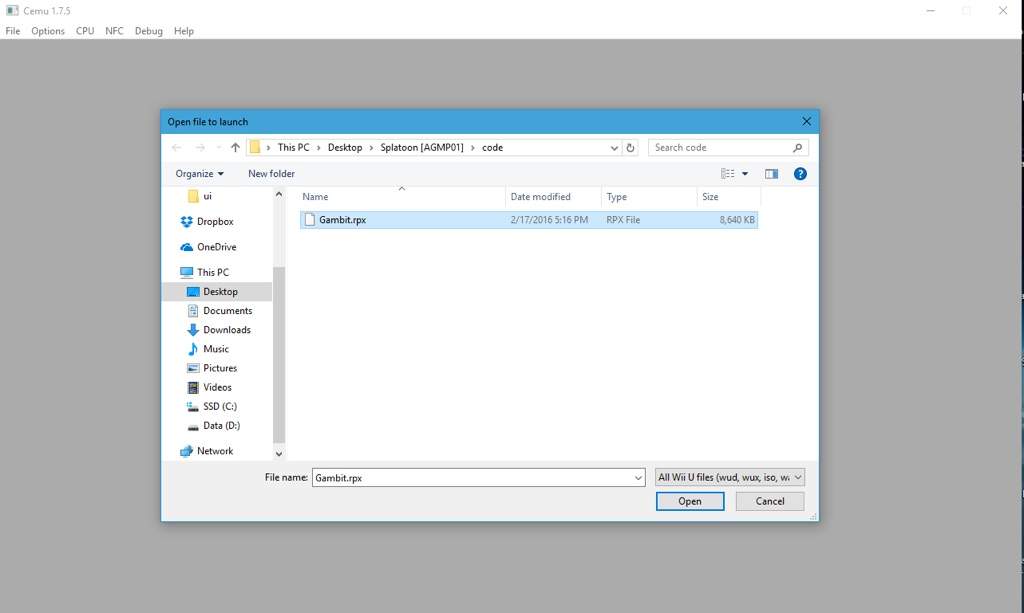Select Network in navigation pane

215,450
